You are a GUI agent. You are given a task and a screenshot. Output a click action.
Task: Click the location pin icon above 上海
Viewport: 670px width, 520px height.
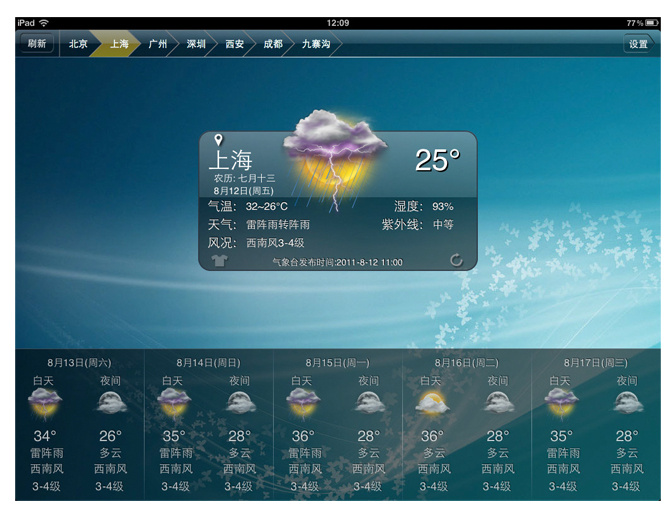pyautogui.click(x=218, y=140)
